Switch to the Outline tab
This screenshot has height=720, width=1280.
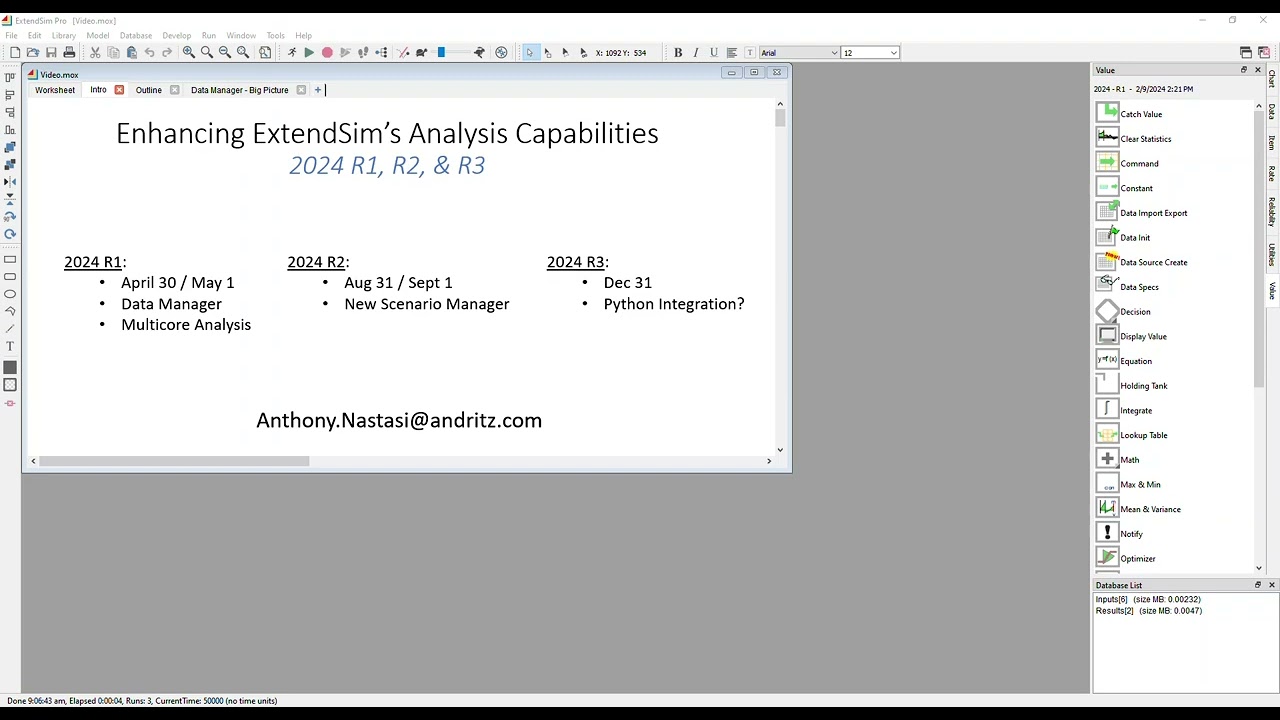point(148,90)
